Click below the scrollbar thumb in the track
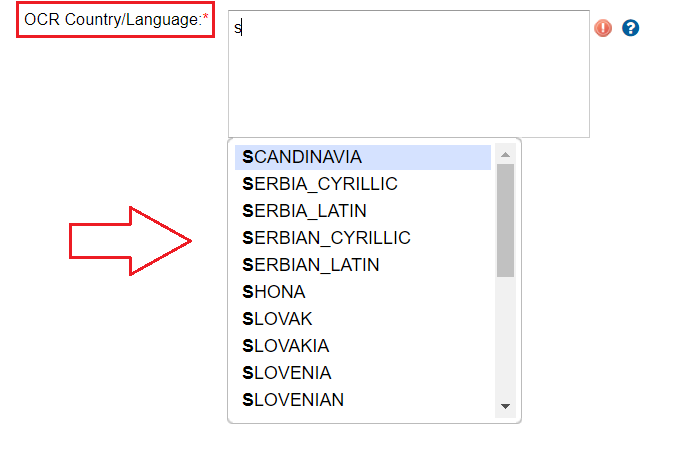 (x=505, y=340)
